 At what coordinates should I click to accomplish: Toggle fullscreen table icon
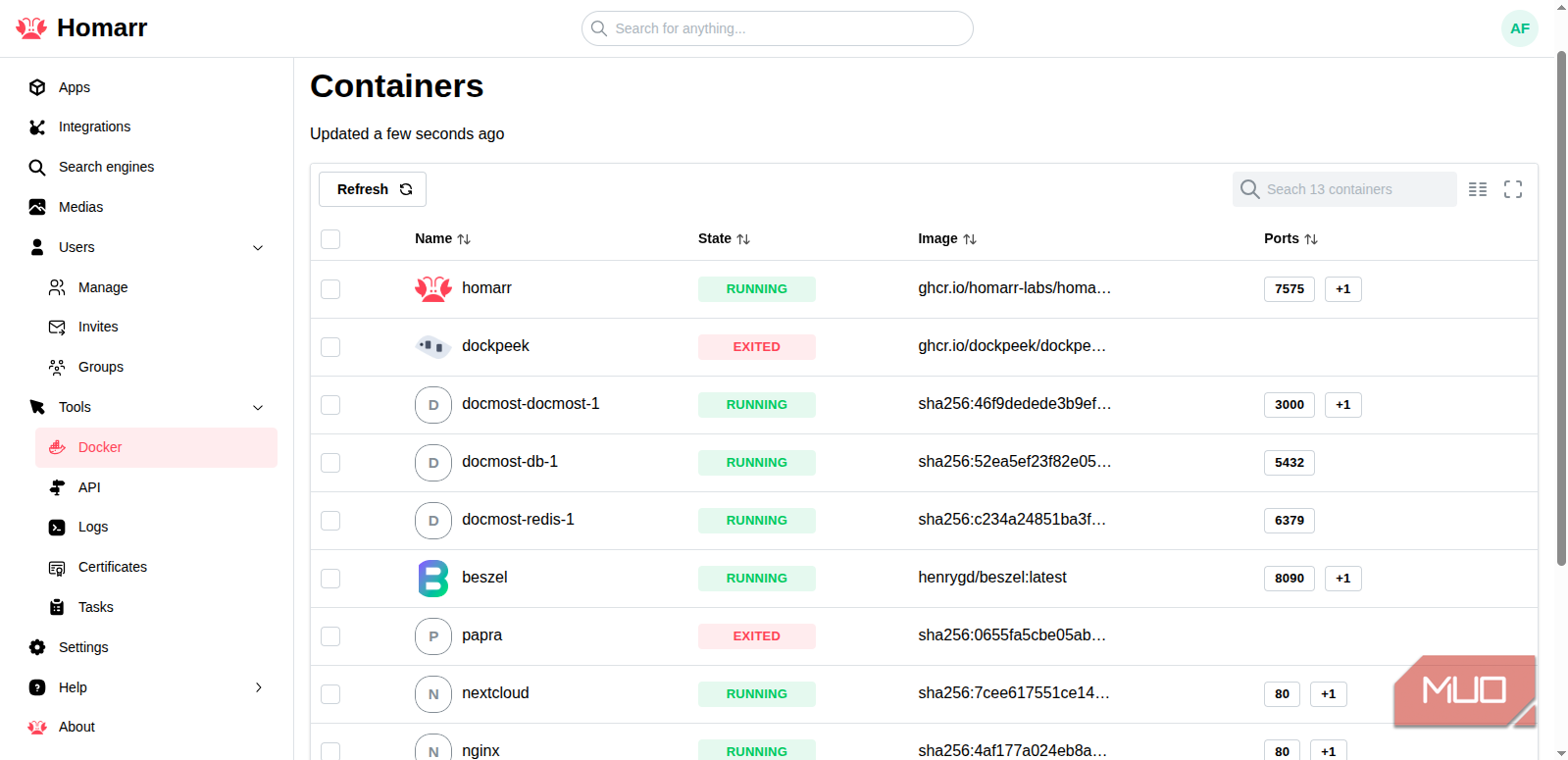click(1513, 189)
